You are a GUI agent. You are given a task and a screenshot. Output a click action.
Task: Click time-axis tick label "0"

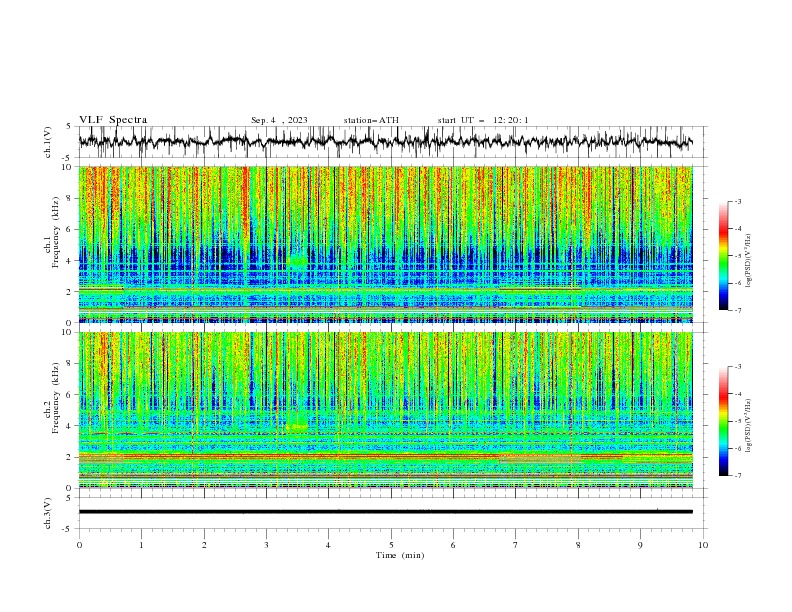(x=79, y=545)
